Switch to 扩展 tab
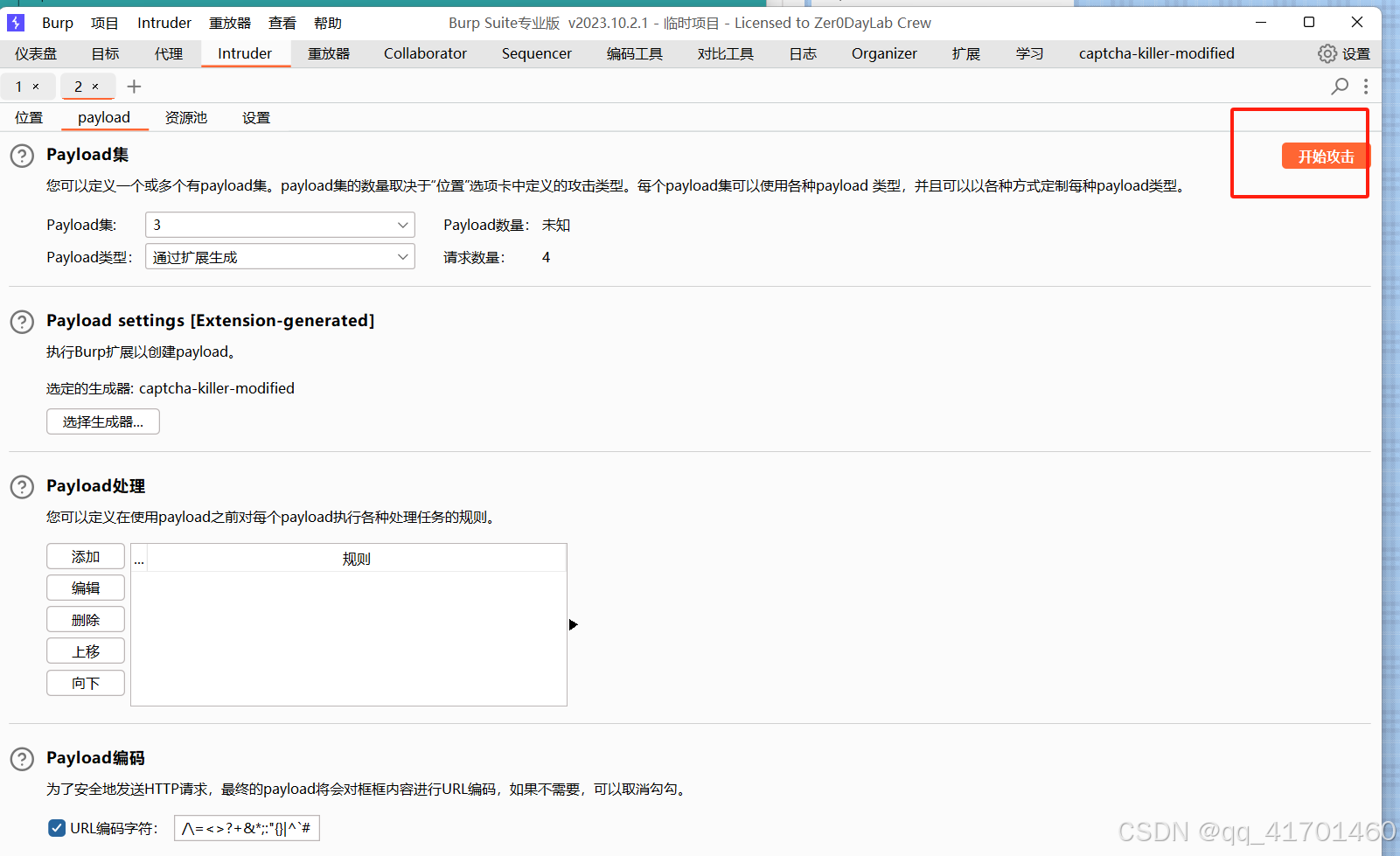This screenshot has height=856, width=1400. tap(966, 54)
